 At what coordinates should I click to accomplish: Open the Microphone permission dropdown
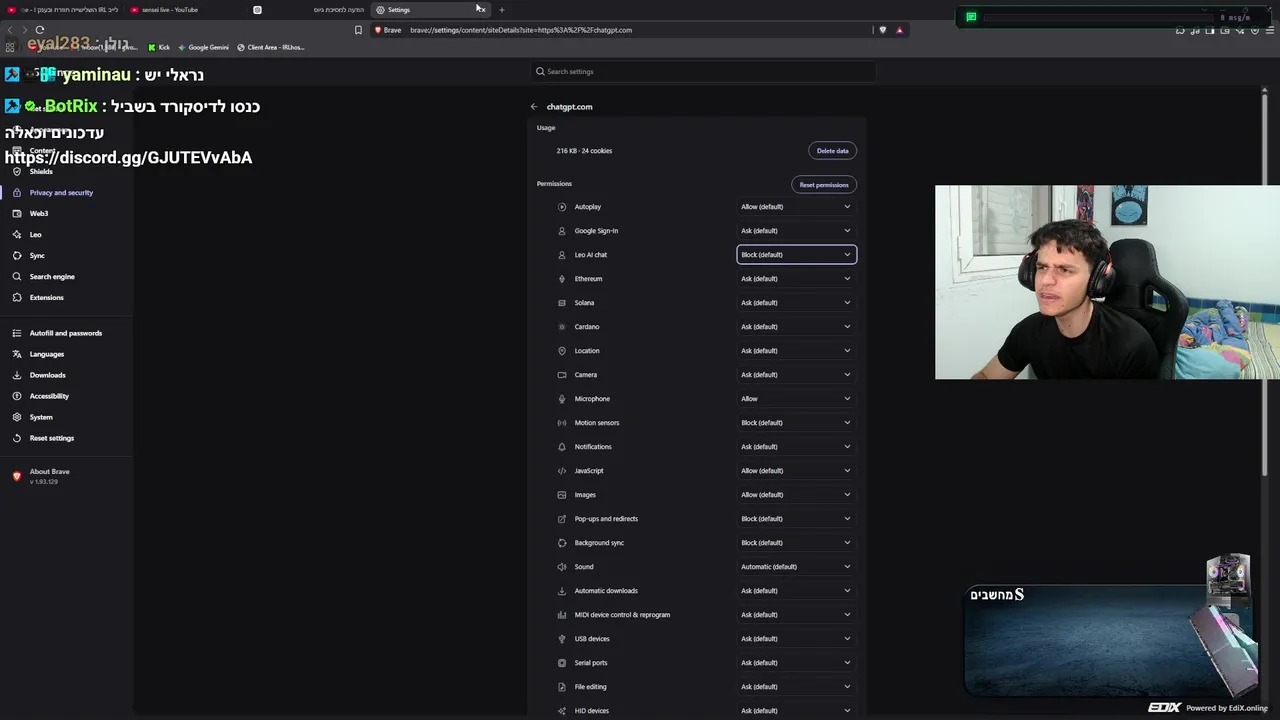click(796, 399)
